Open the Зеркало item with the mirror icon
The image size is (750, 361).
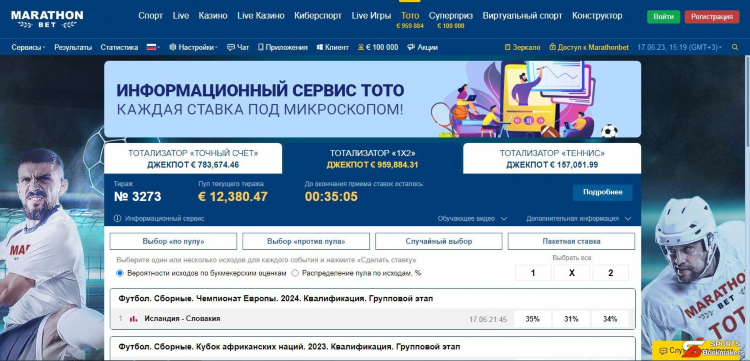click(x=522, y=47)
